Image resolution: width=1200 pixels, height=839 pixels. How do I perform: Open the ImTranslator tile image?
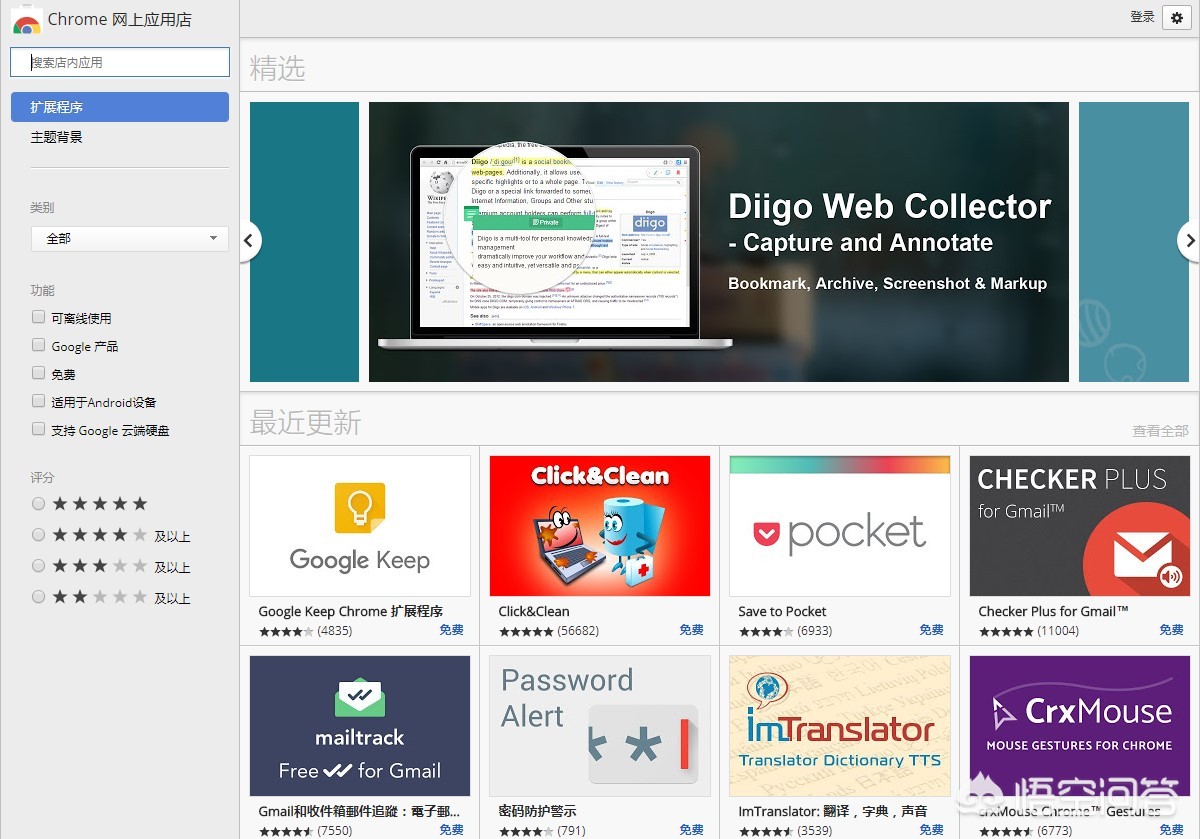[x=840, y=726]
